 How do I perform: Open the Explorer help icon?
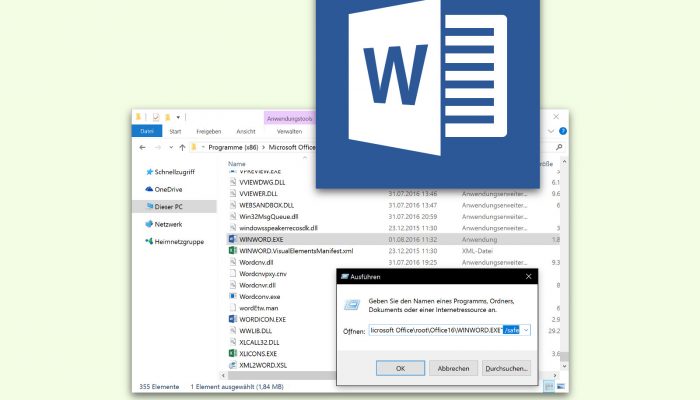(x=563, y=131)
